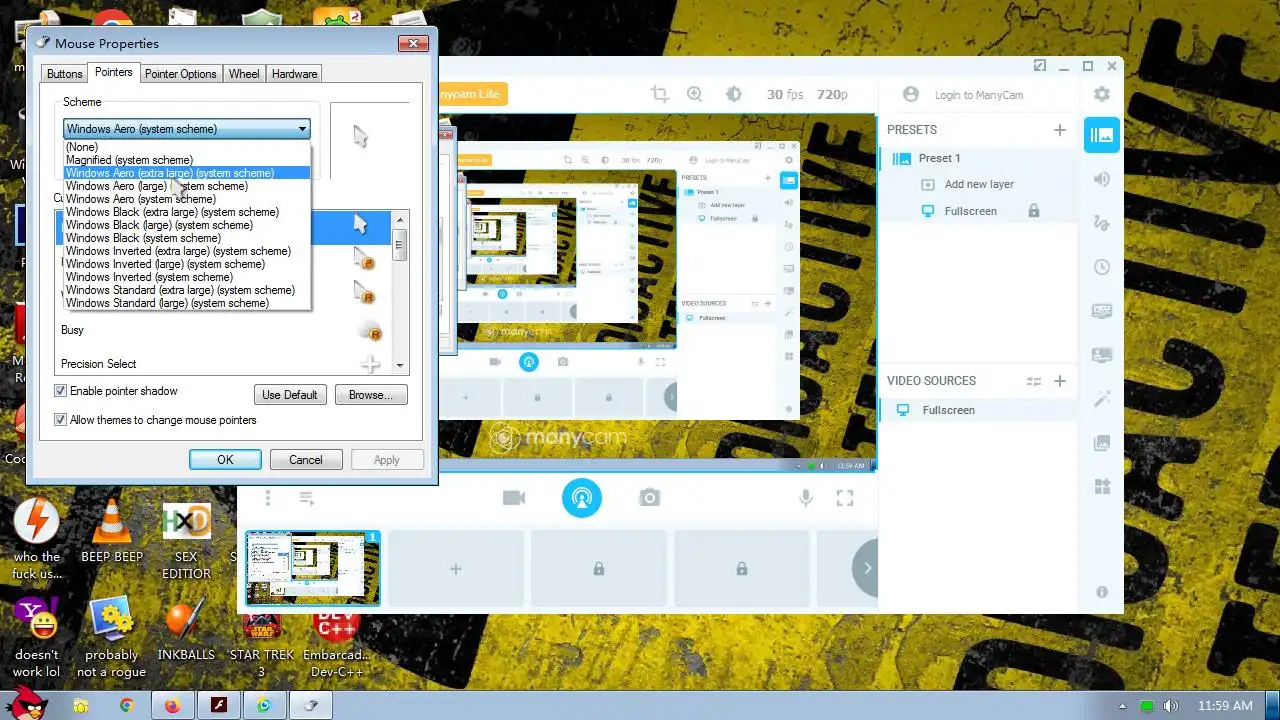1280x720 pixels.
Task: Choose Windows Black (extra large) scheme
Action: tap(188, 212)
